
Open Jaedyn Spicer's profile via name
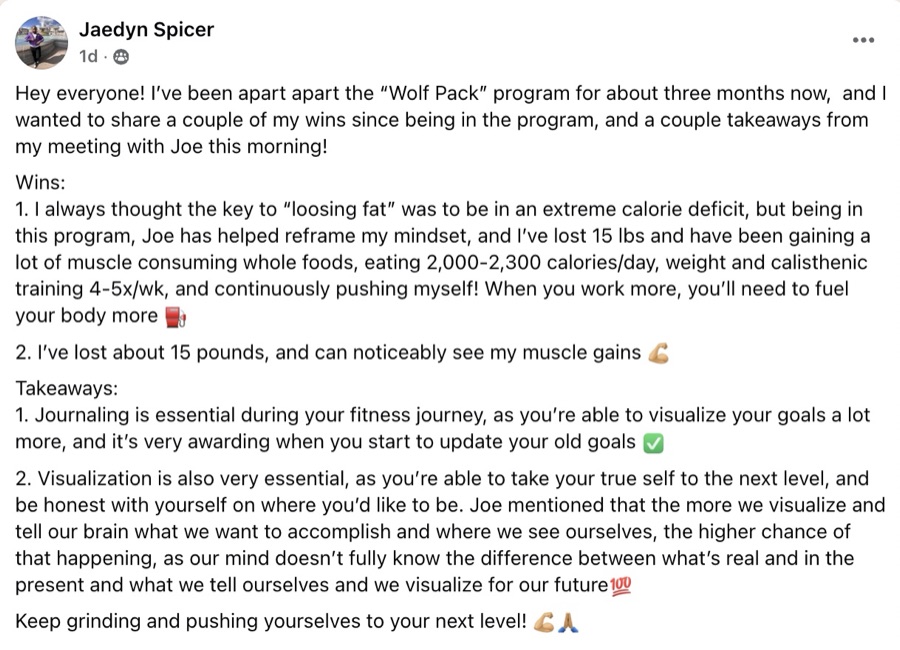pos(146,29)
